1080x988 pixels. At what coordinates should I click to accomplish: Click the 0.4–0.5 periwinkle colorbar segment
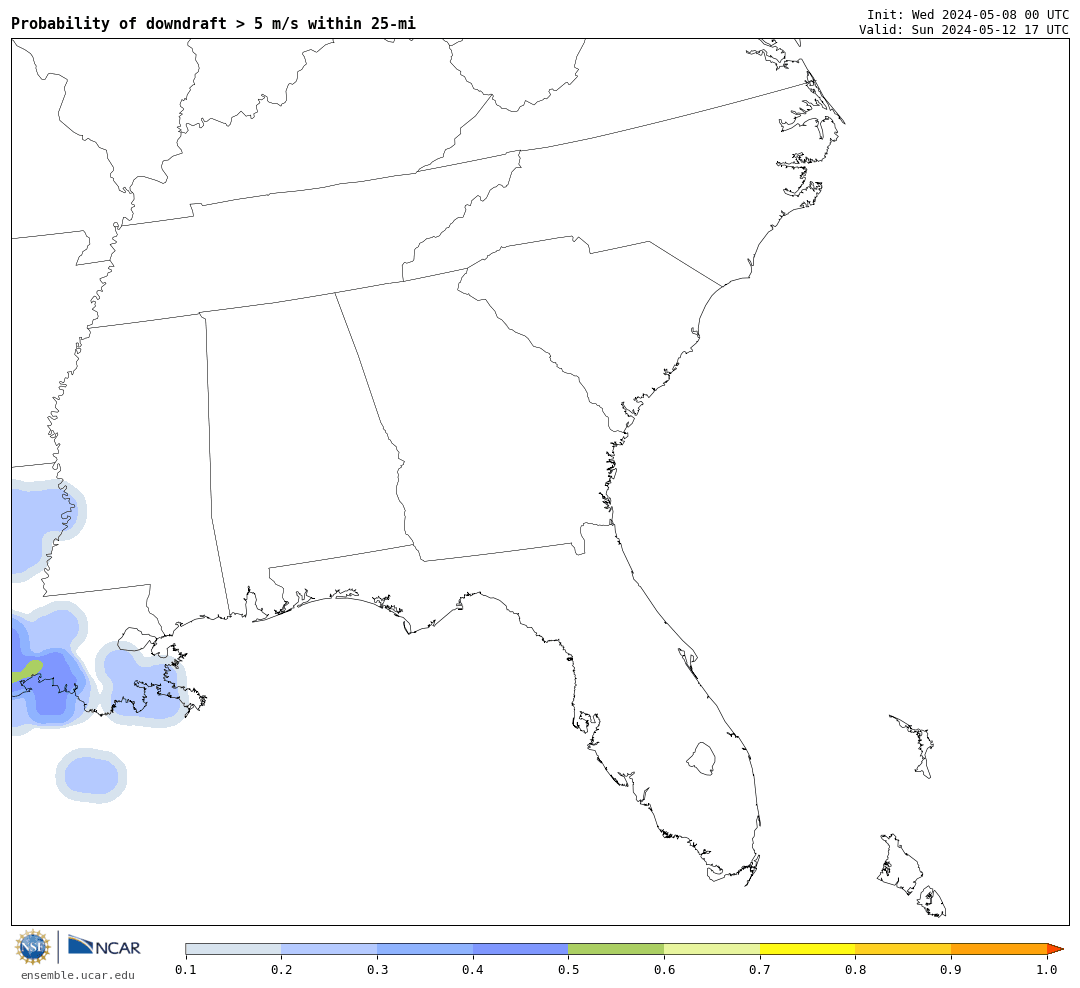[x=521, y=949]
